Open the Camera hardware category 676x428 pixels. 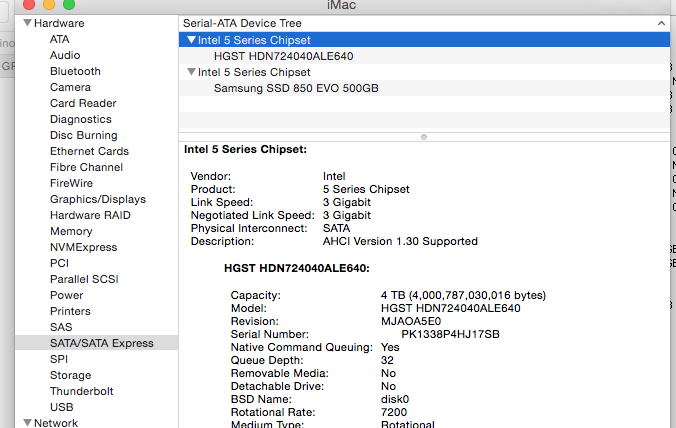70,87
